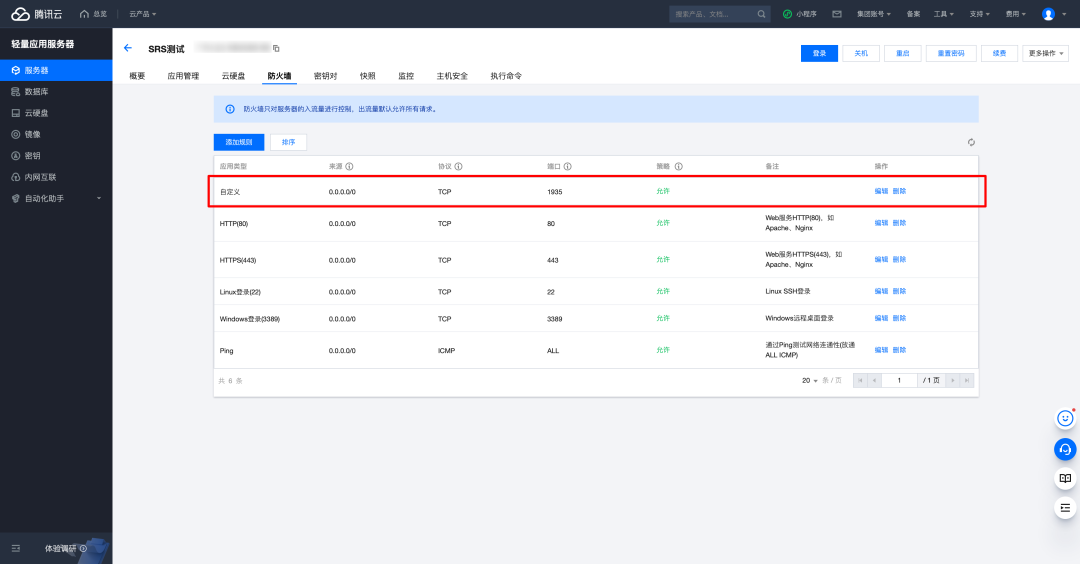Expand the 集团账号 dropdown
The image size is (1080, 564).
[x=873, y=14]
